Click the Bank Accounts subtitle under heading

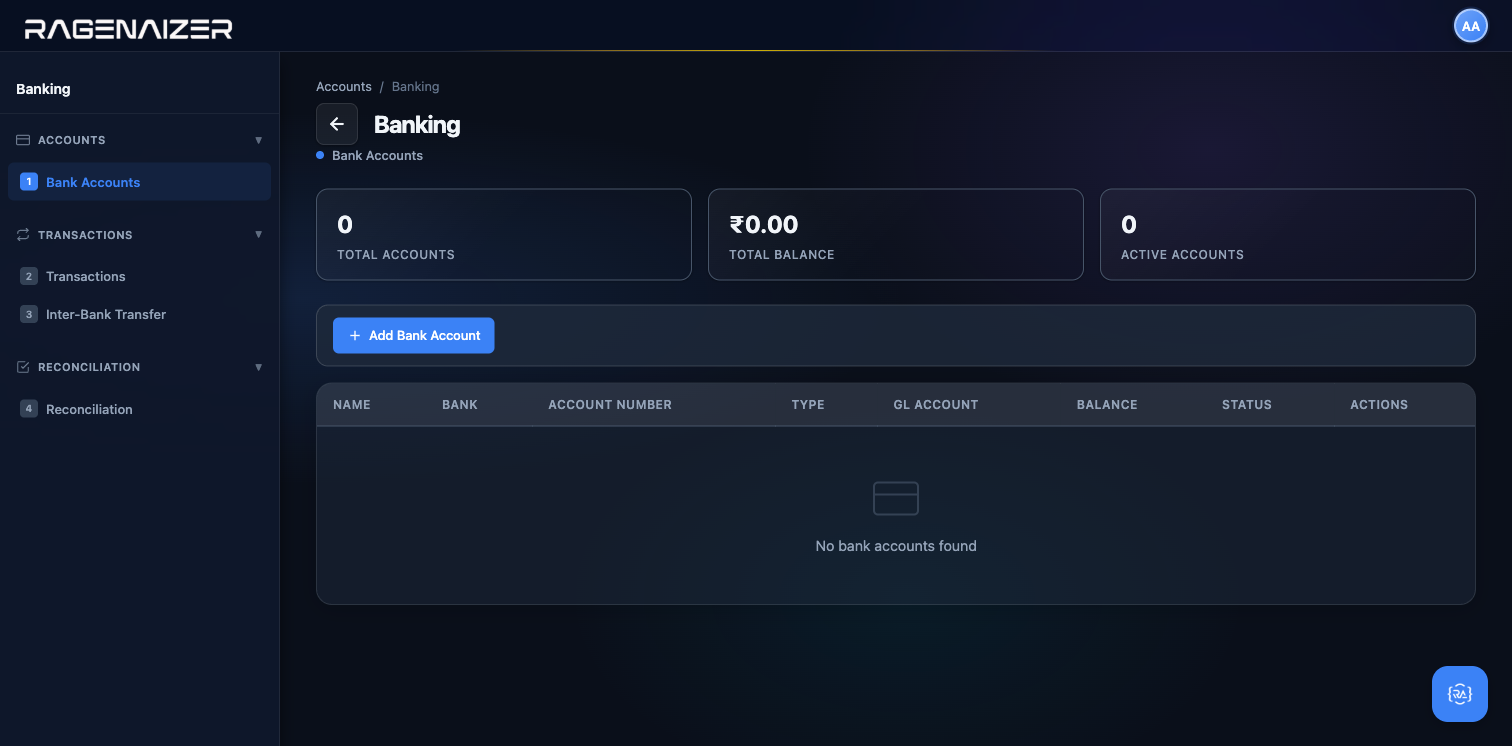click(x=377, y=156)
